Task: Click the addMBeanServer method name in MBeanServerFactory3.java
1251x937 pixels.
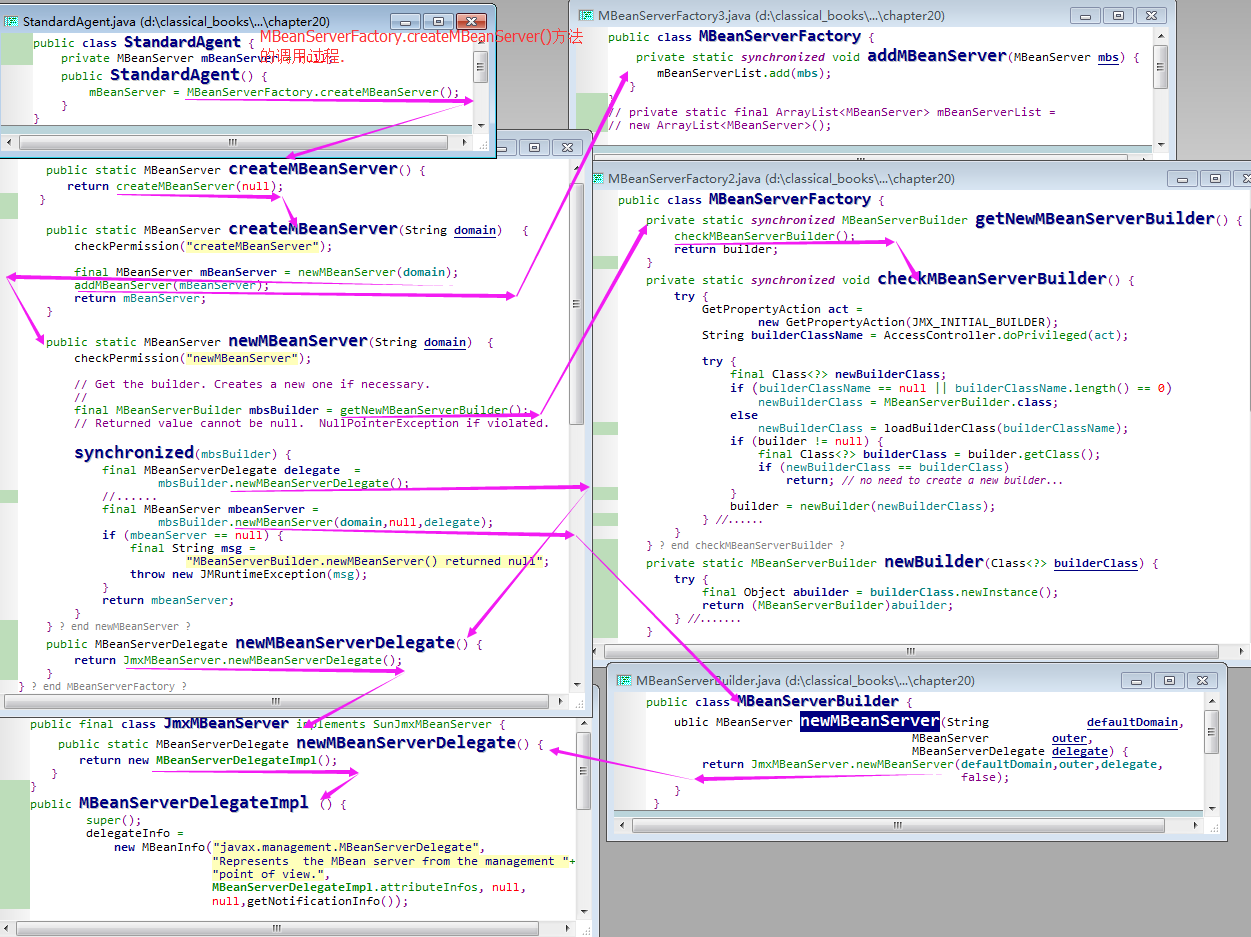Action: click(937, 56)
